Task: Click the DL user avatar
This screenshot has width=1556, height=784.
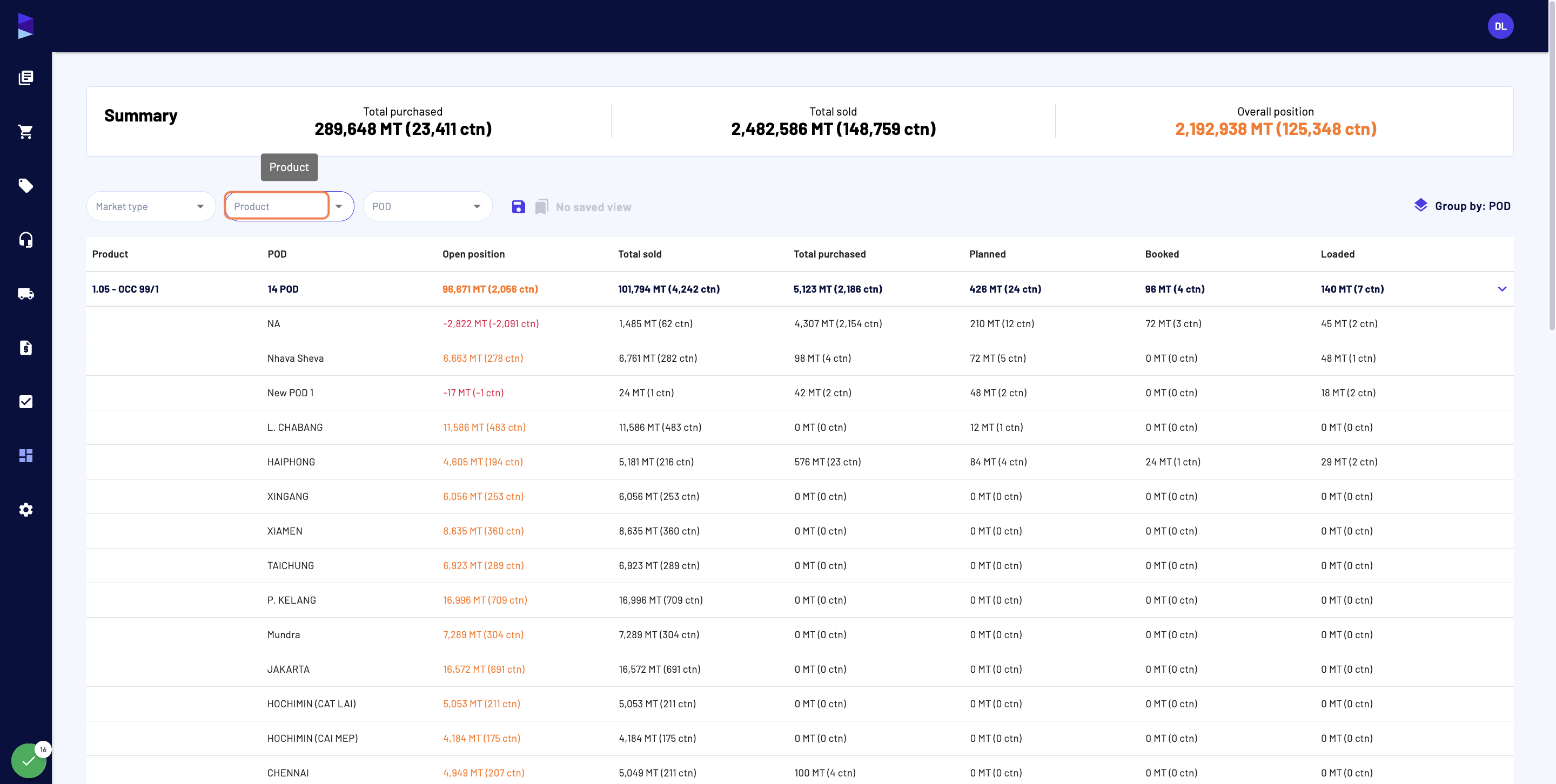Action: point(1500,26)
